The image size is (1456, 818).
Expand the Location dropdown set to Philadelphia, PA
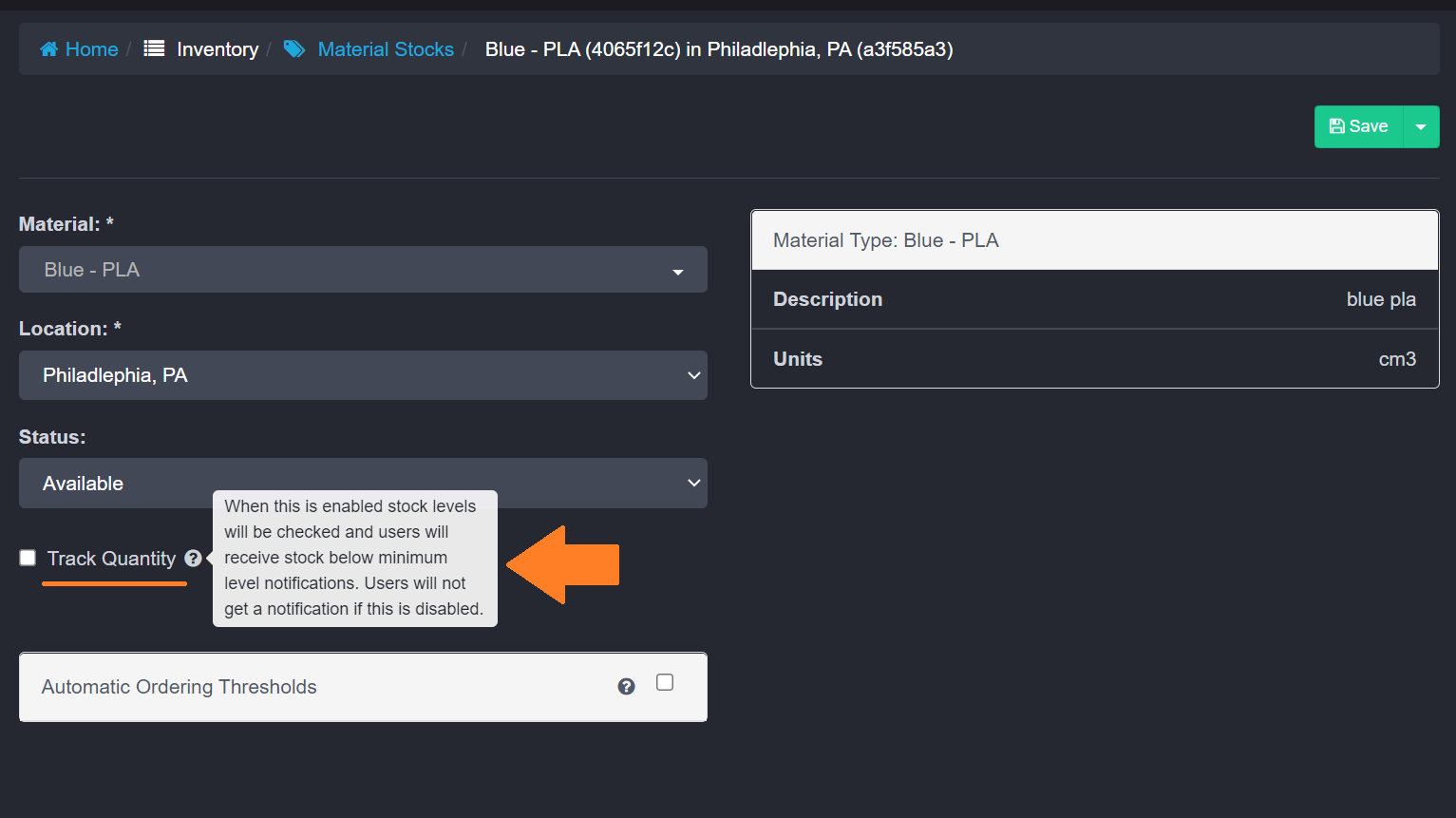(363, 375)
